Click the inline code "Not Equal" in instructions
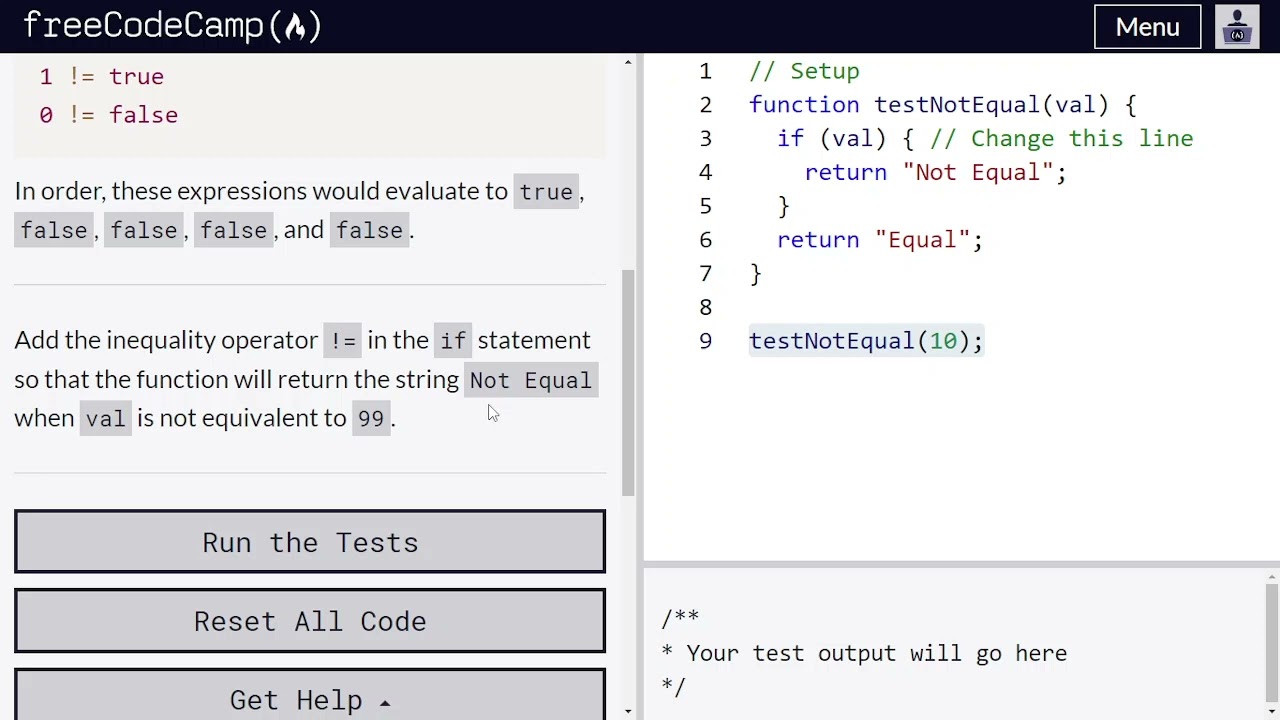This screenshot has height=720, width=1280. tap(530, 380)
